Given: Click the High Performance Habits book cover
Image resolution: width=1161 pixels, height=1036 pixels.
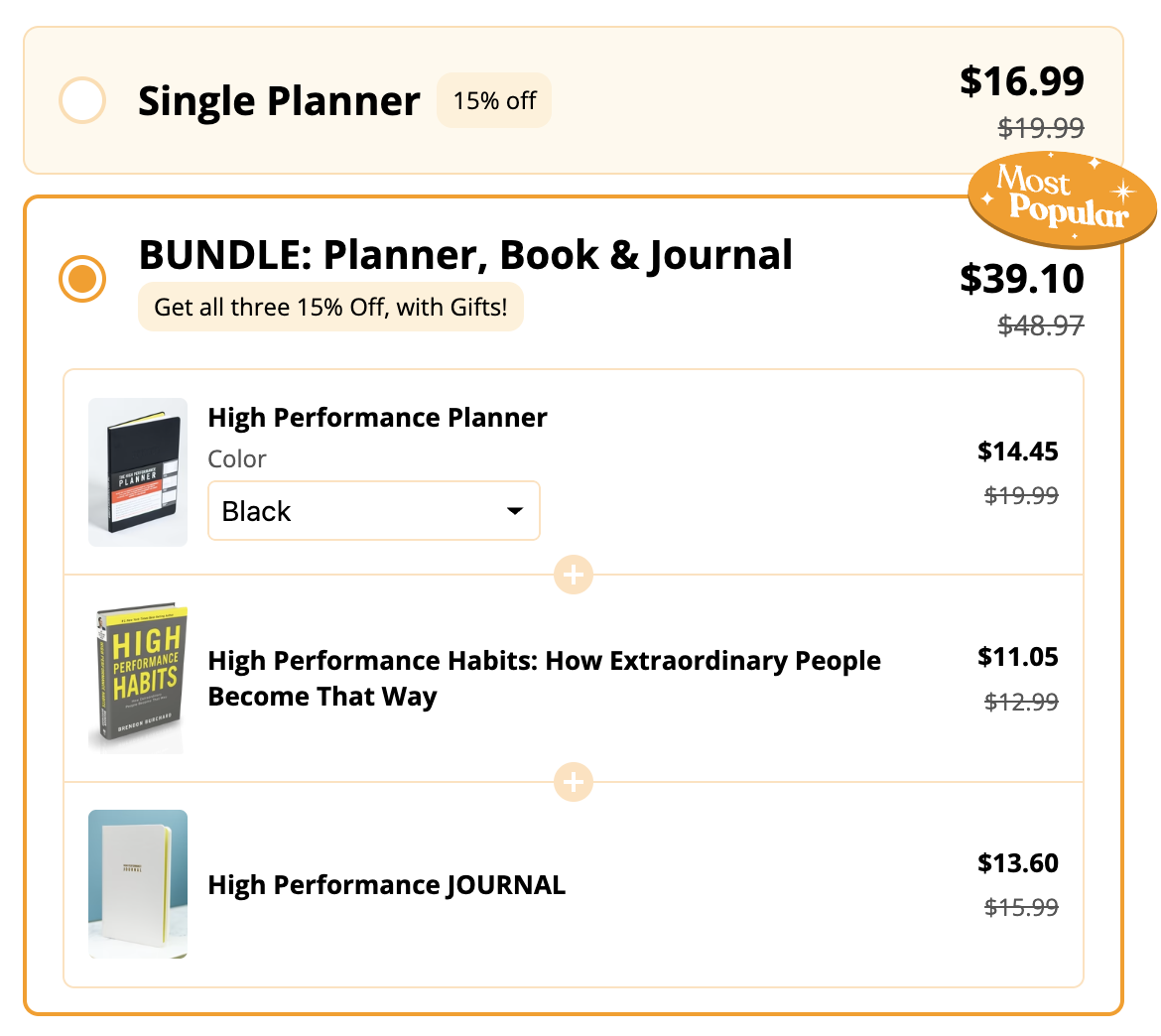Looking at the screenshot, I should (x=138, y=679).
